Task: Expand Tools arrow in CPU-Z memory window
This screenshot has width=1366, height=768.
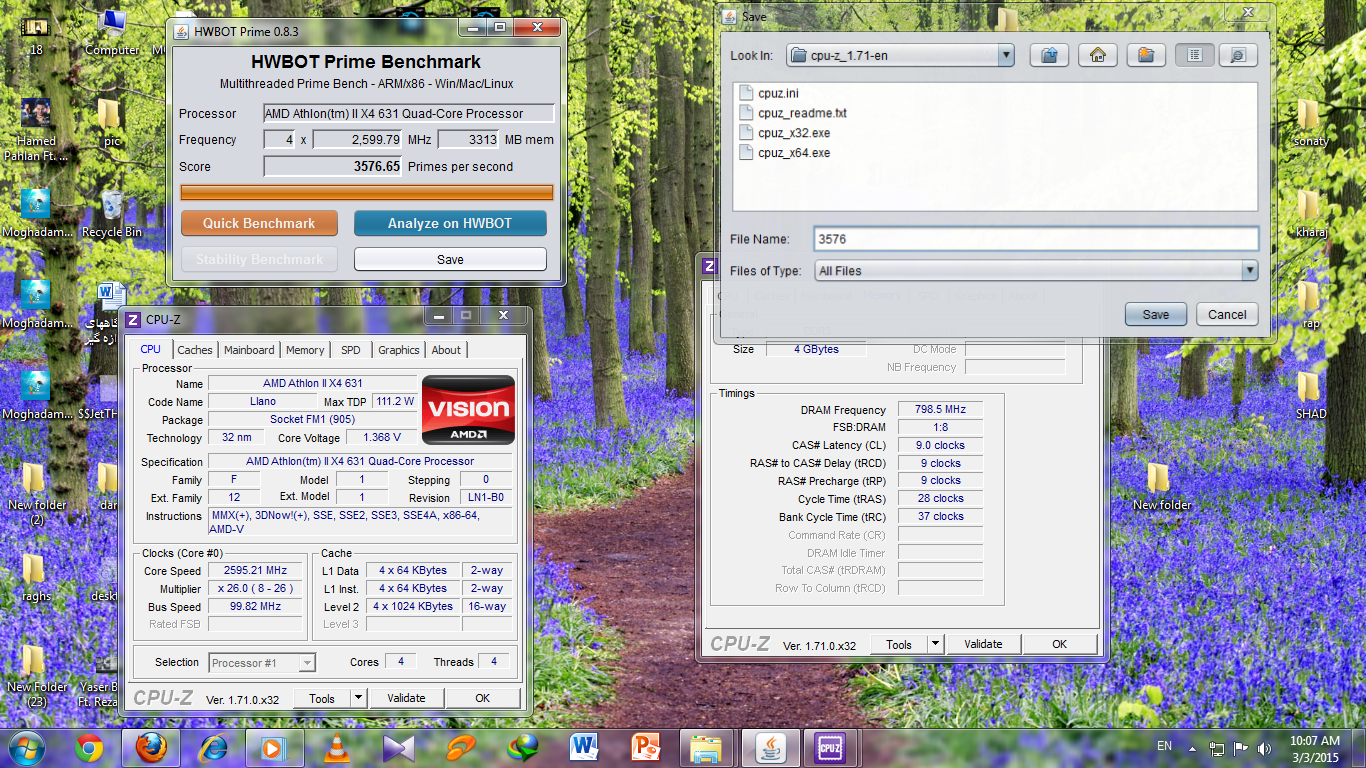Action: pos(935,644)
